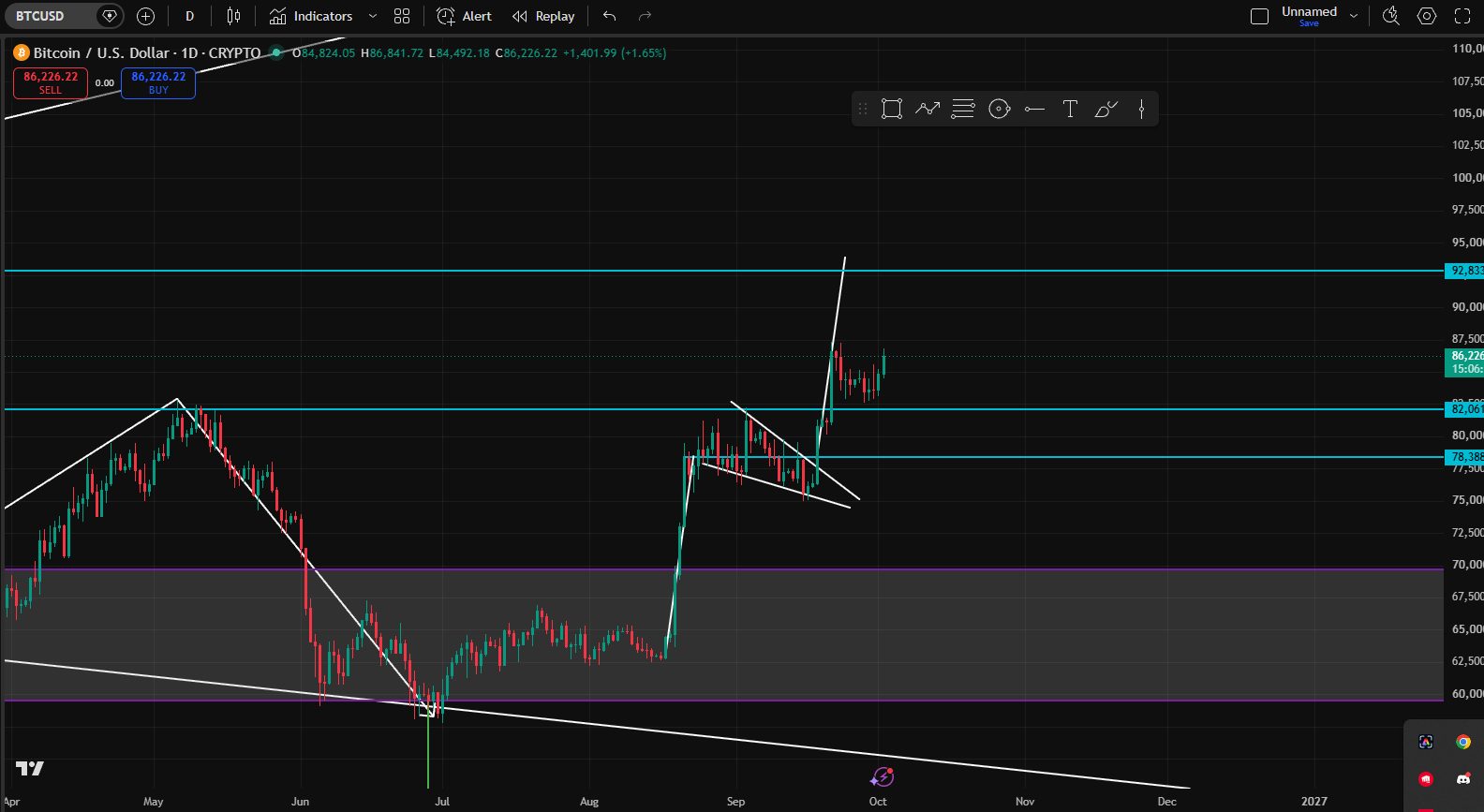Click the BUY 86,226.22 button
1484x812 pixels.
[x=158, y=83]
